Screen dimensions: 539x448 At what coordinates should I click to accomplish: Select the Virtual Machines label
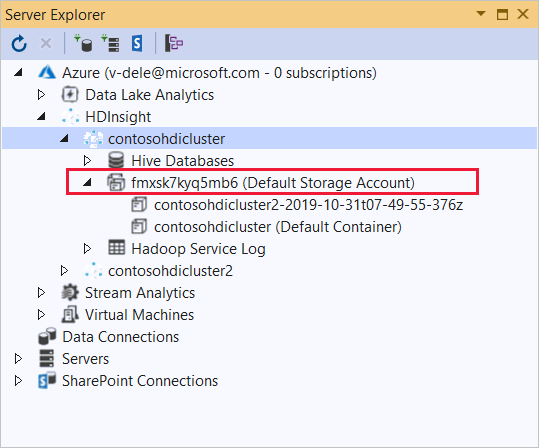[140, 315]
